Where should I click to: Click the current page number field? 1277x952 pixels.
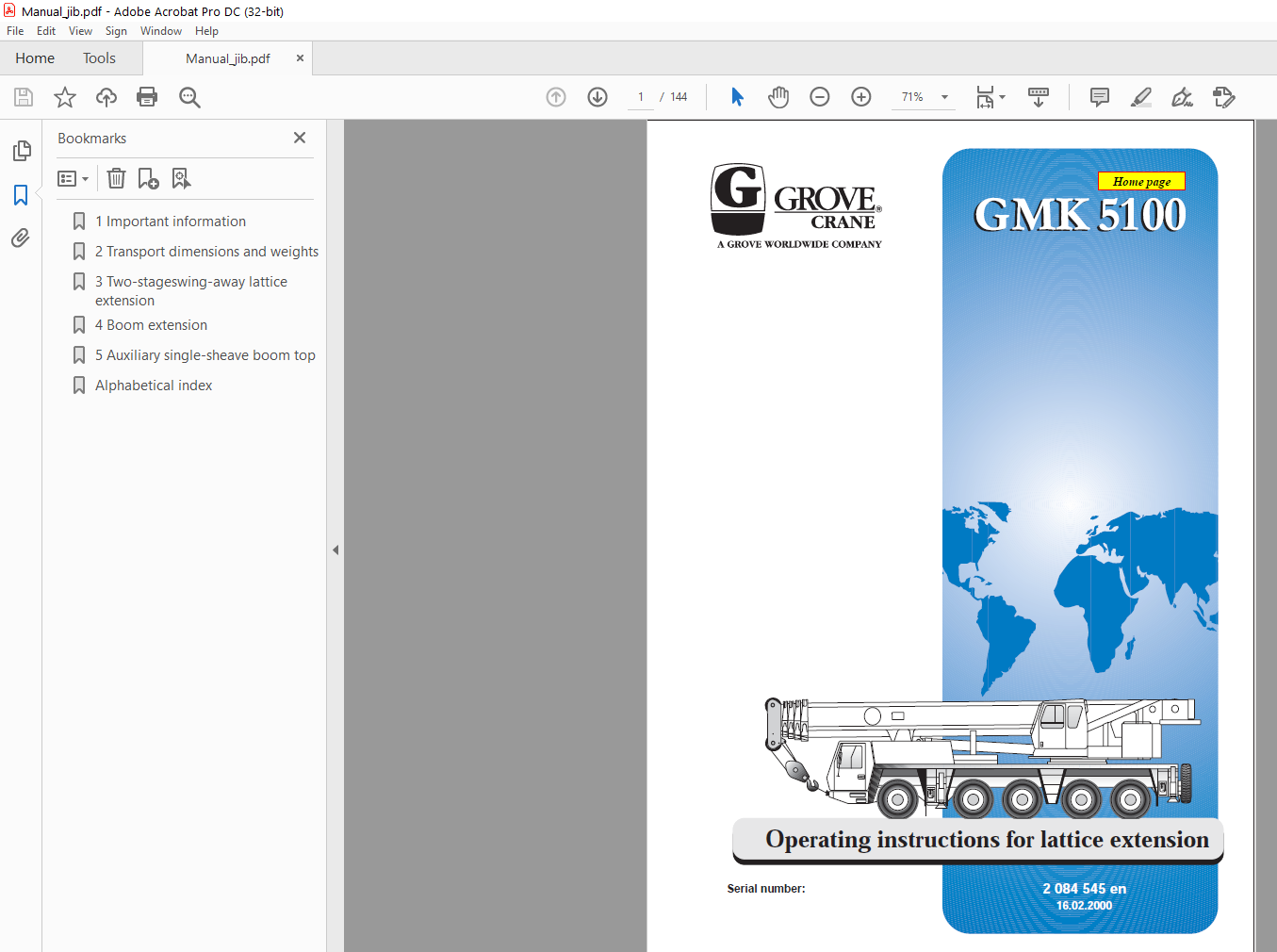pos(641,97)
